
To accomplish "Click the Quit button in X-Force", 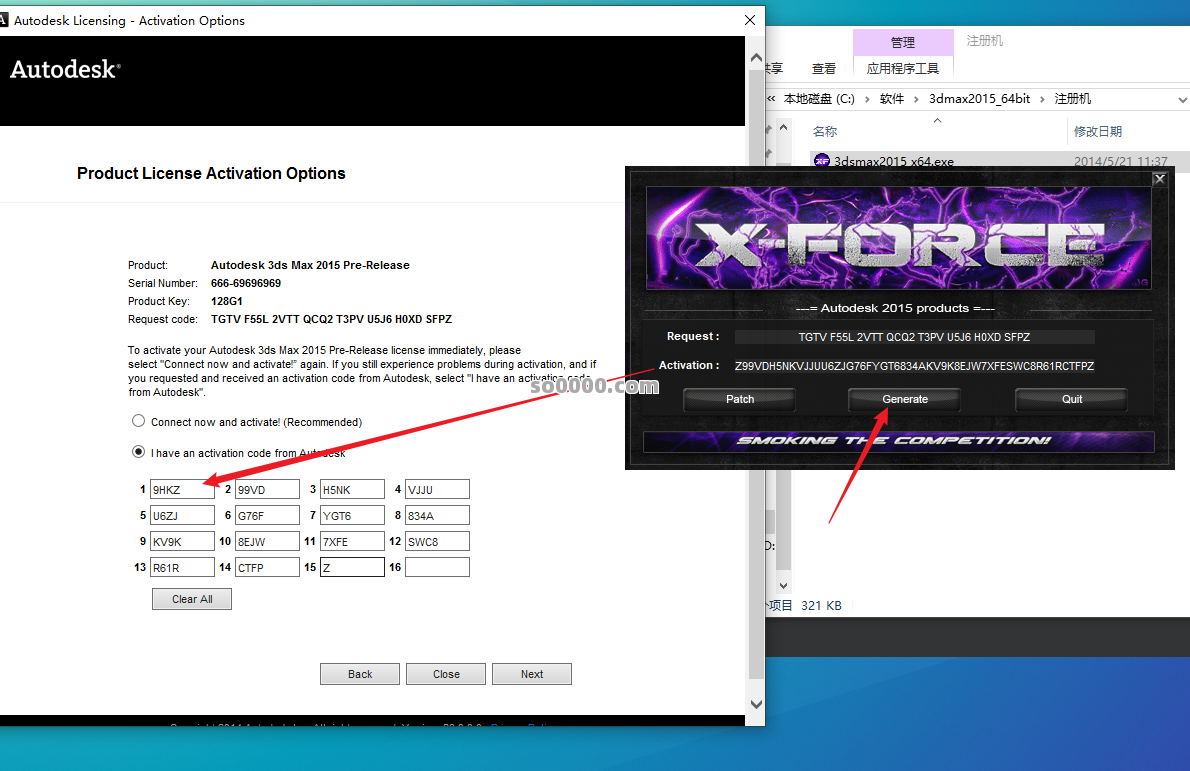I will [x=1071, y=399].
